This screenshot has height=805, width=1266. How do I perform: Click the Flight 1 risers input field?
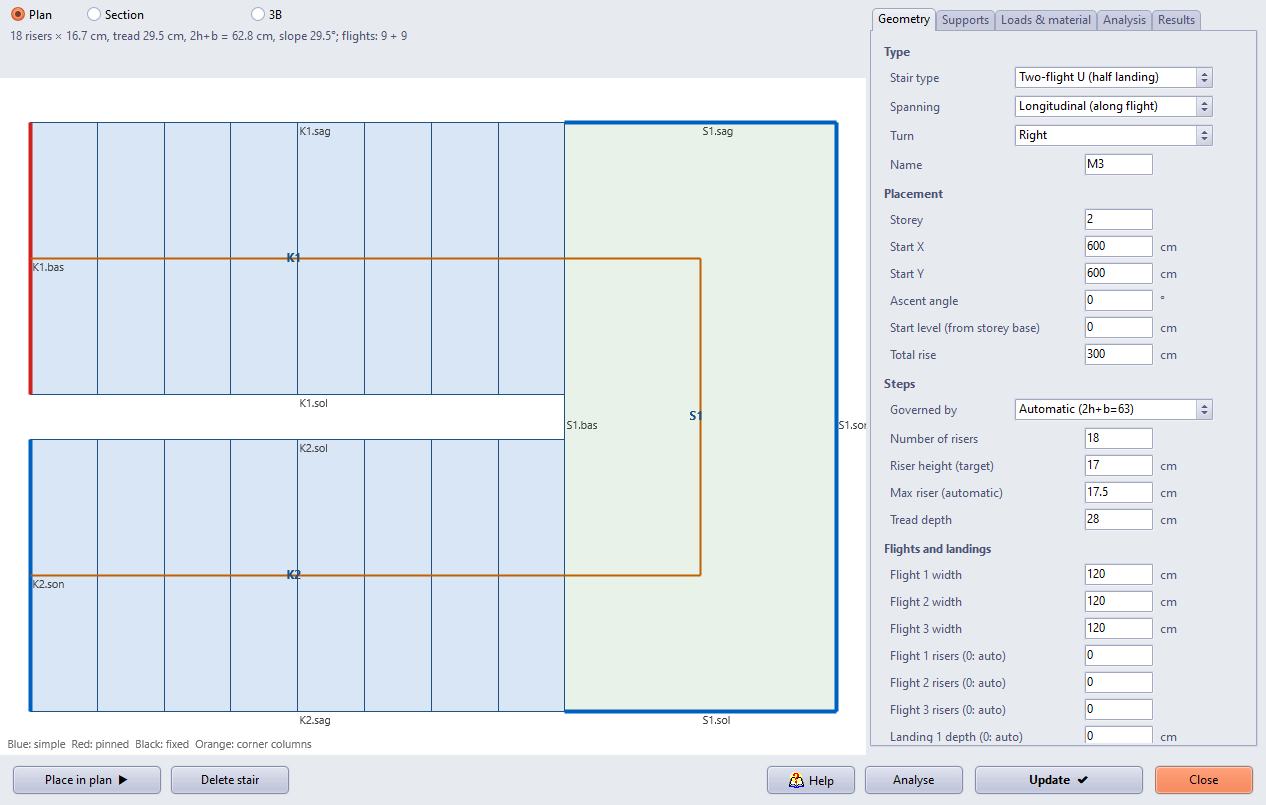coord(1119,656)
